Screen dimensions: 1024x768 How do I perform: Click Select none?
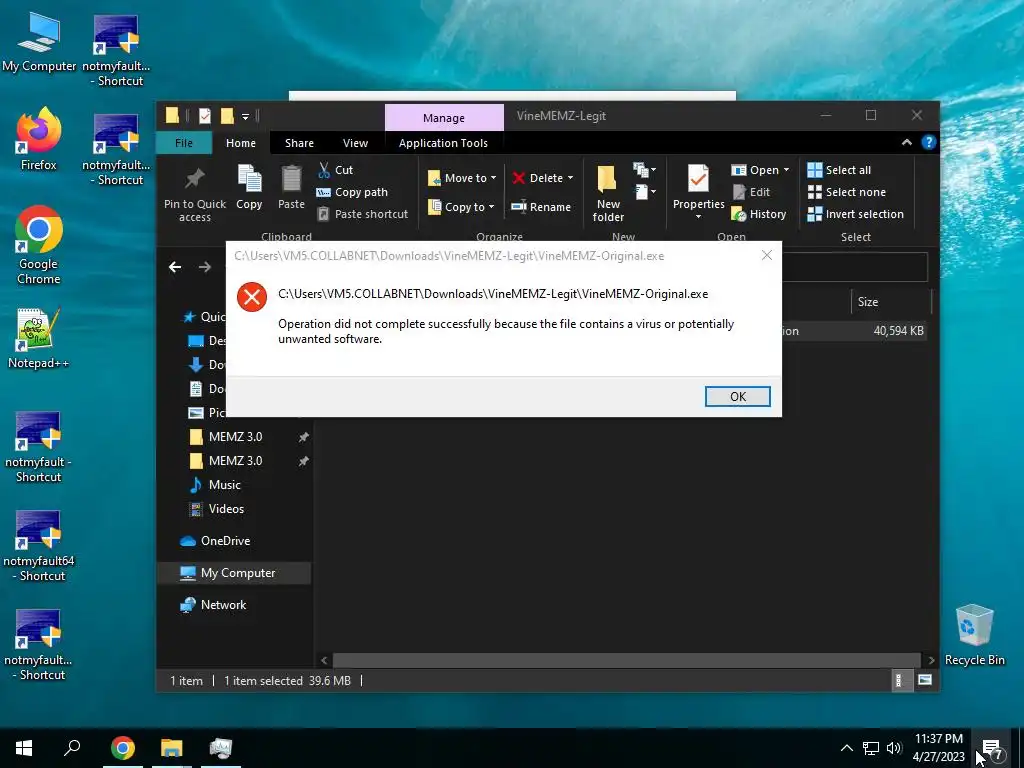tap(847, 192)
